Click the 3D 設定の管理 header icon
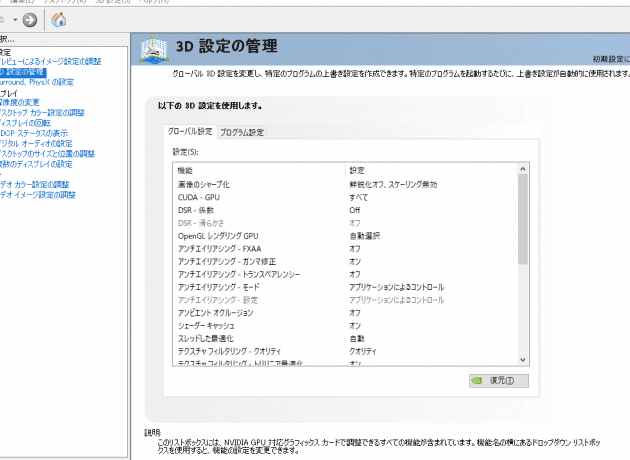 point(153,50)
